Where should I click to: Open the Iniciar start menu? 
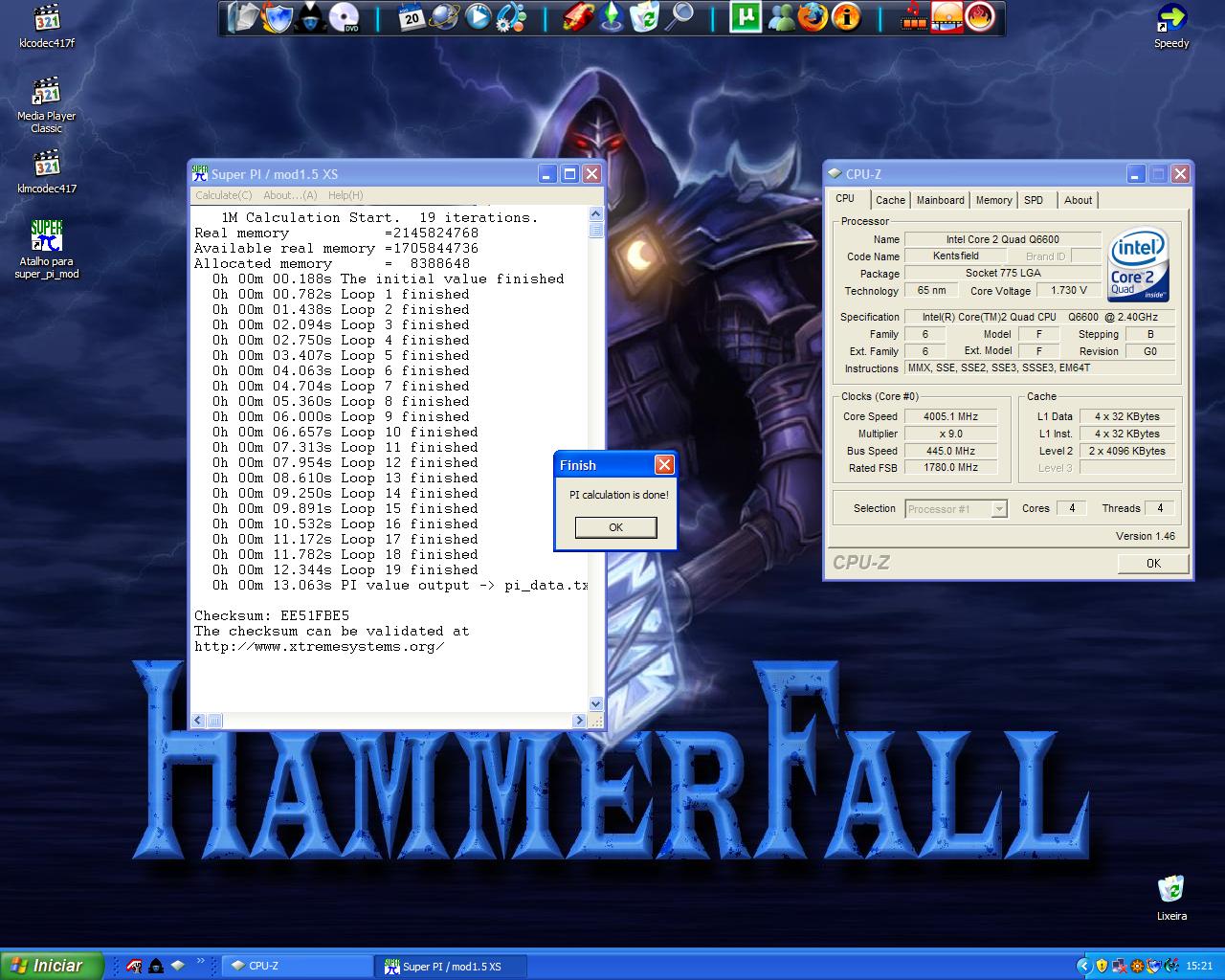pyautogui.click(x=52, y=966)
